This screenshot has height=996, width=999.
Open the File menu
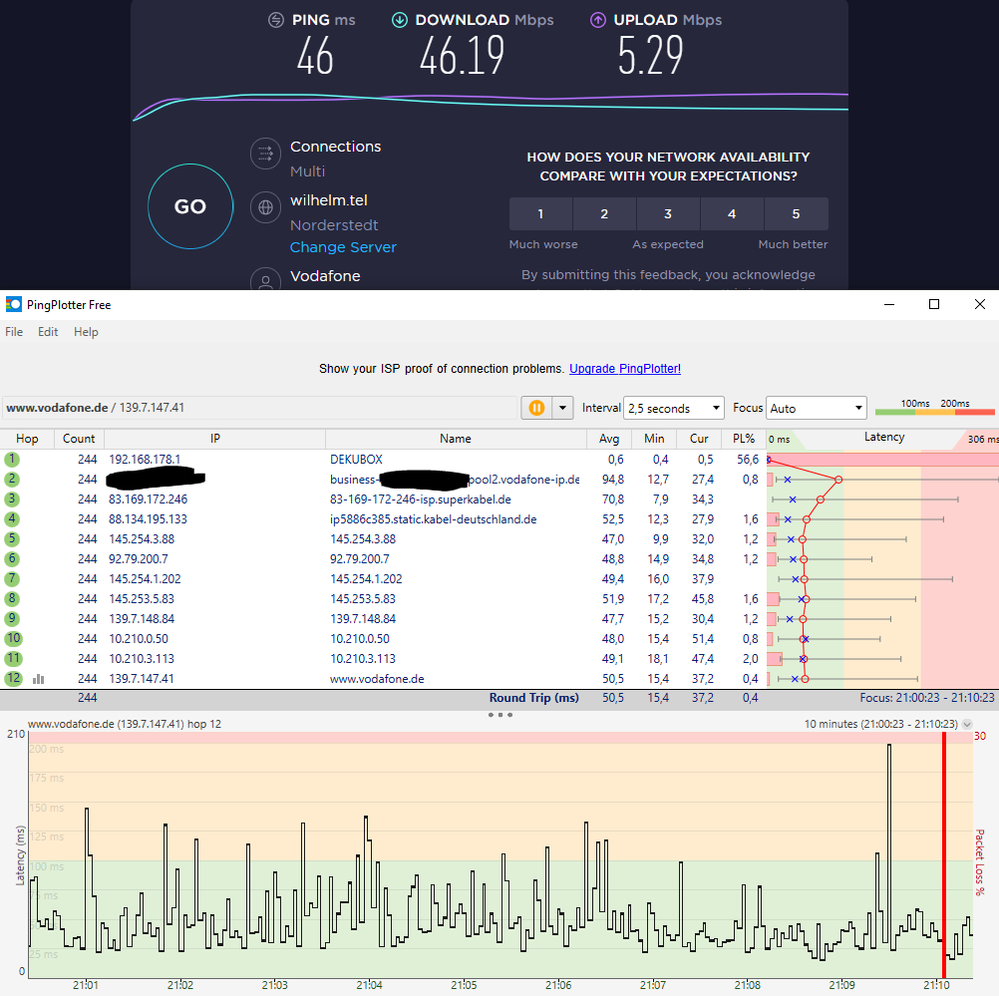click(14, 332)
